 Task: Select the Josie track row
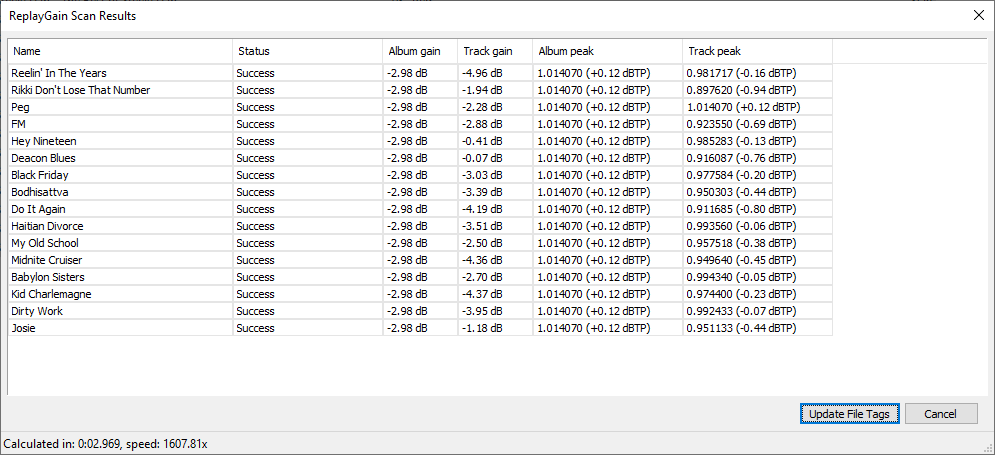420,328
